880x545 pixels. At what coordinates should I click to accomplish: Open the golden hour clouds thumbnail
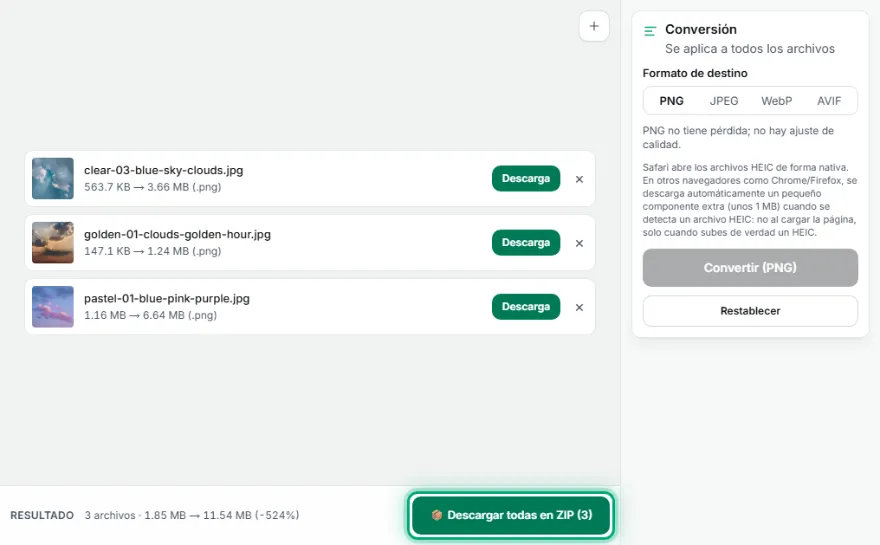click(53, 242)
